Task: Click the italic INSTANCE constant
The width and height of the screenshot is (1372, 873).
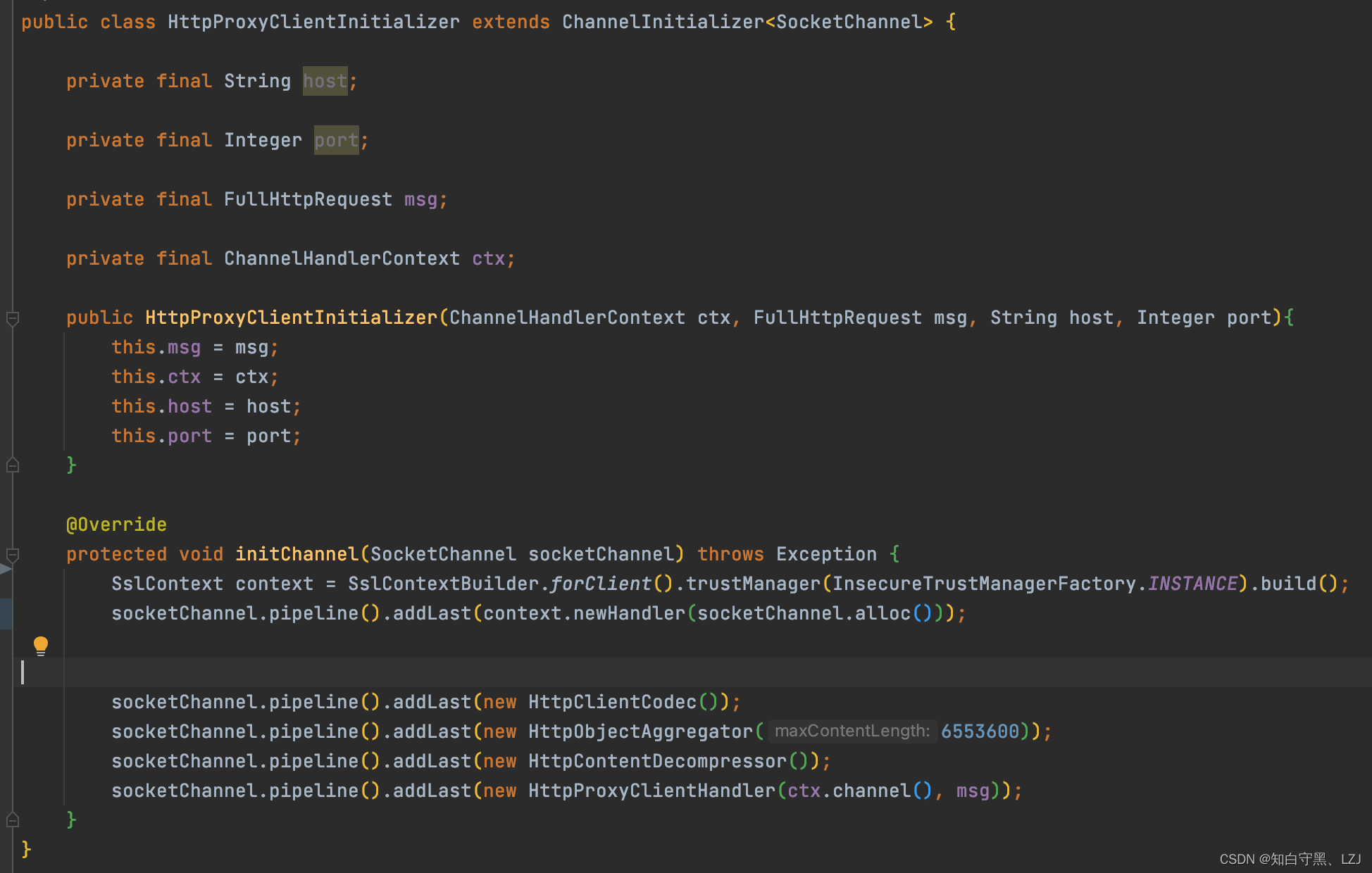Action: click(x=1192, y=584)
